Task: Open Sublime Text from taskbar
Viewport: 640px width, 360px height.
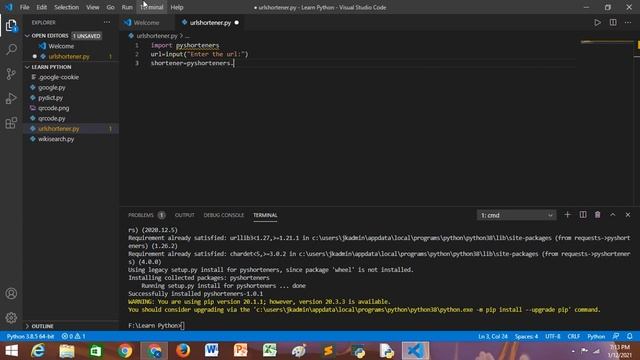Action: coord(328,351)
